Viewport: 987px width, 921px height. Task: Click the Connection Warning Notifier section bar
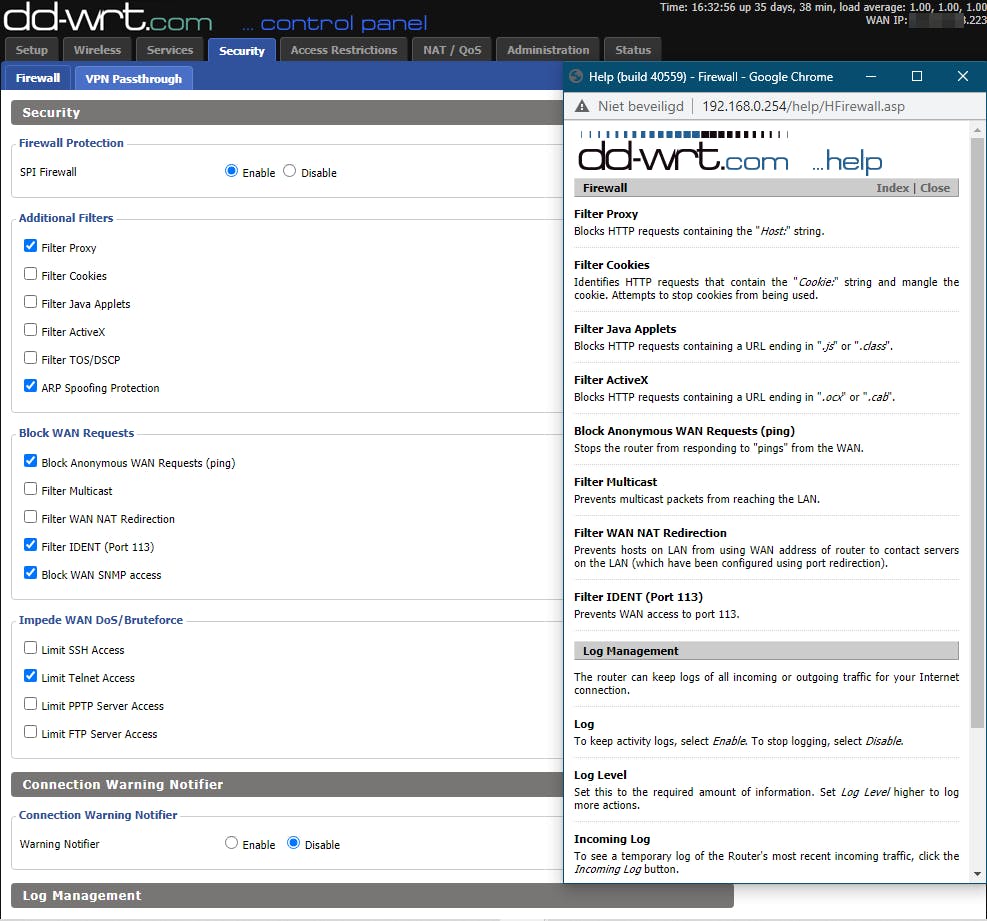[287, 784]
